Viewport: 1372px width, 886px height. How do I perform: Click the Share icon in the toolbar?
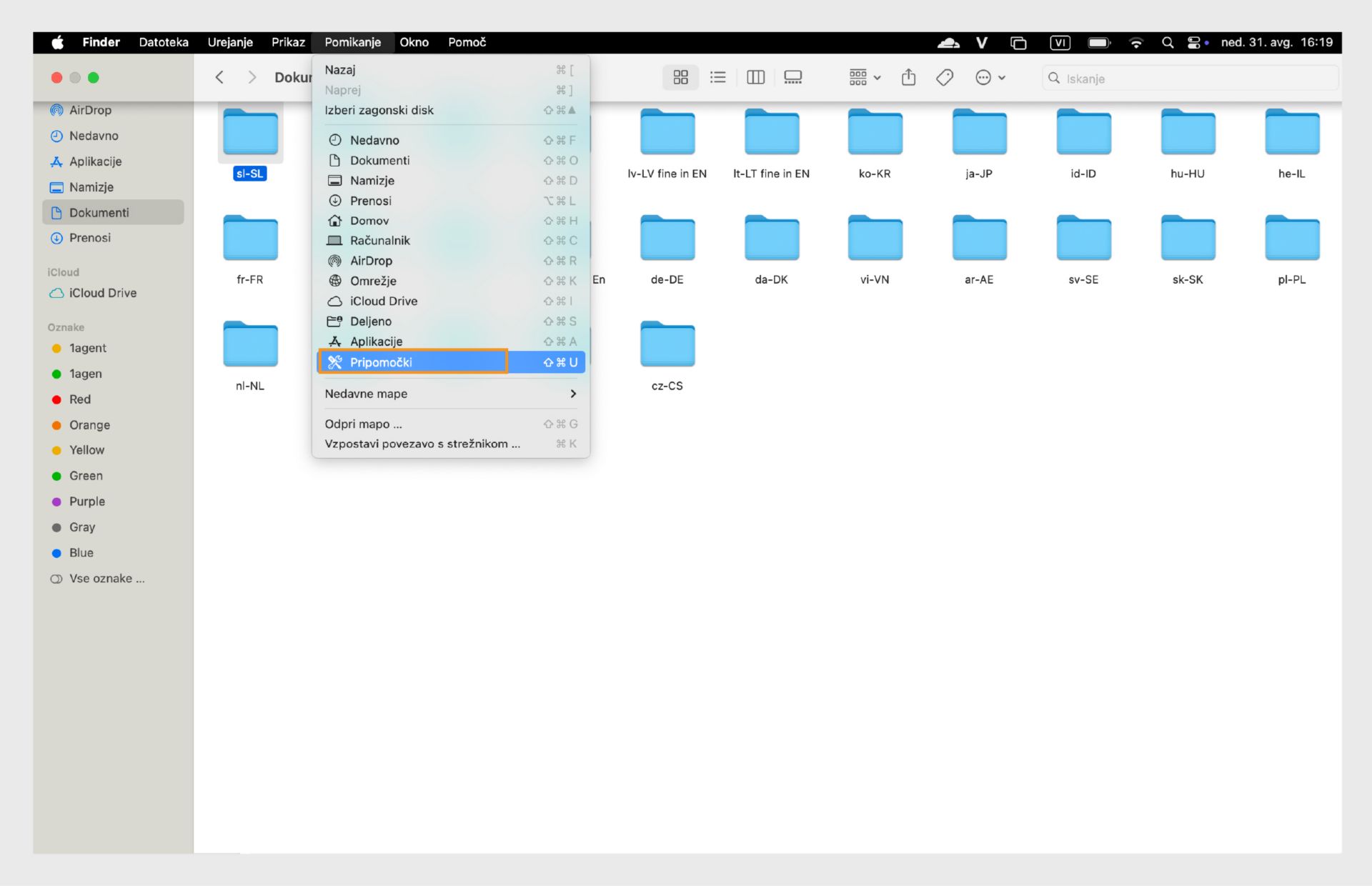tap(908, 77)
